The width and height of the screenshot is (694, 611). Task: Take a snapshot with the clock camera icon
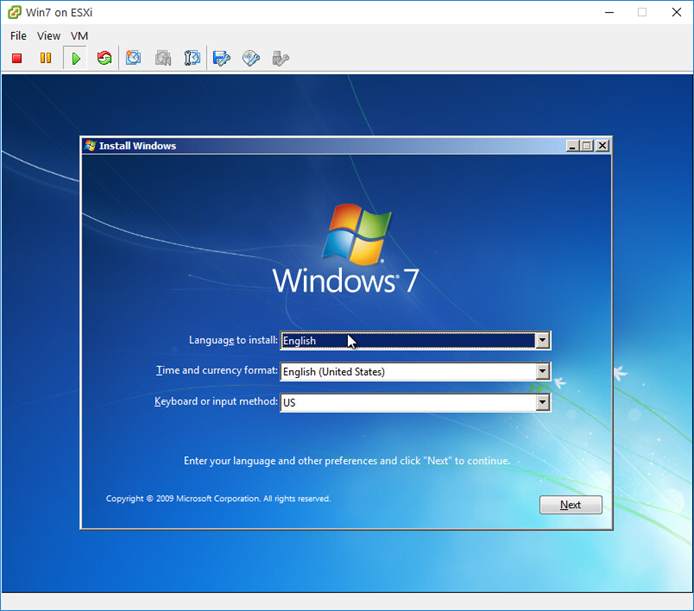click(133, 58)
